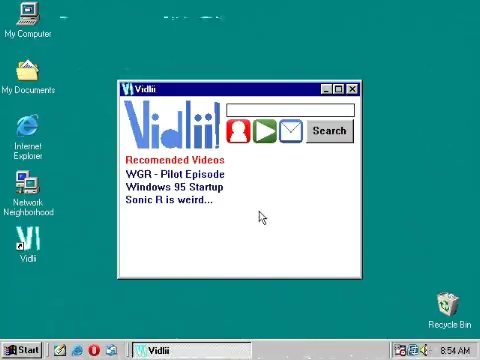Click the red user profile icon in Vidlii
Viewport: 480px width, 360px height.
pos(238,131)
